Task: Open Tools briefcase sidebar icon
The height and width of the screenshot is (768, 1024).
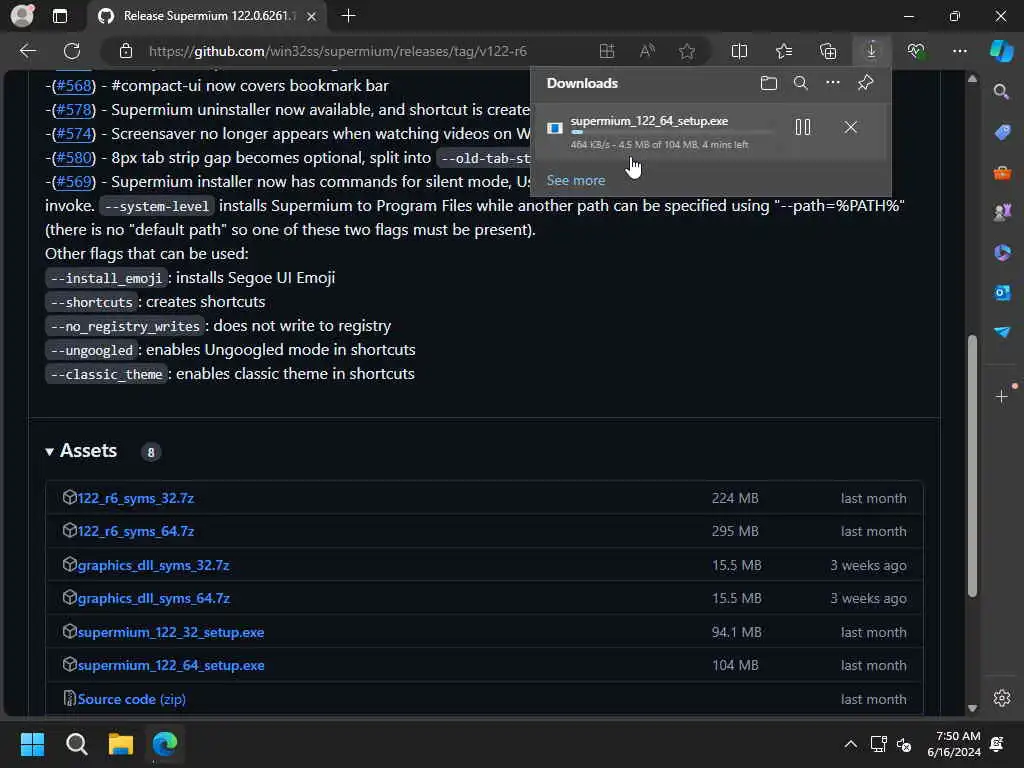Action: 1002,172
